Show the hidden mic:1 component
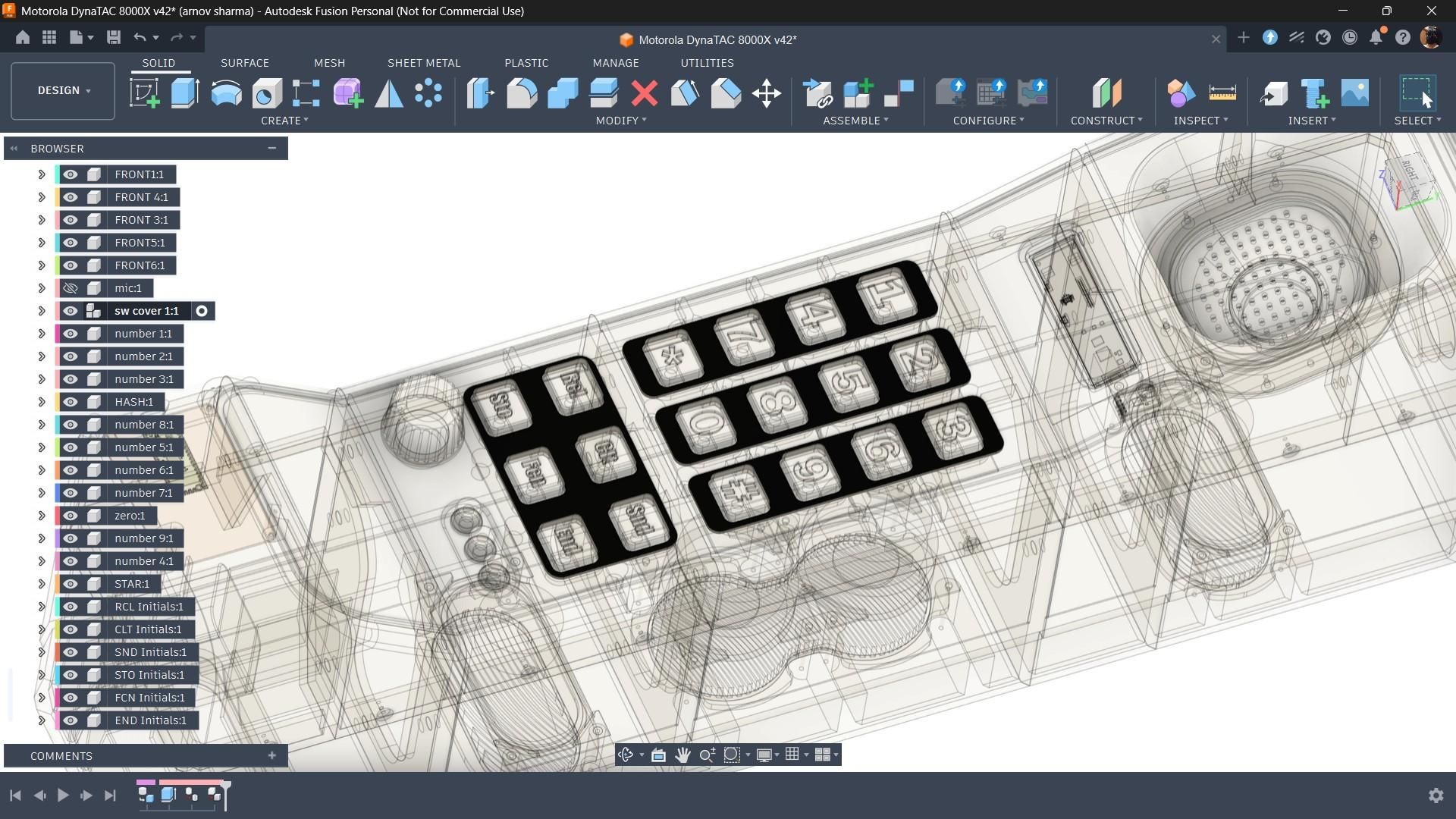 tap(71, 288)
